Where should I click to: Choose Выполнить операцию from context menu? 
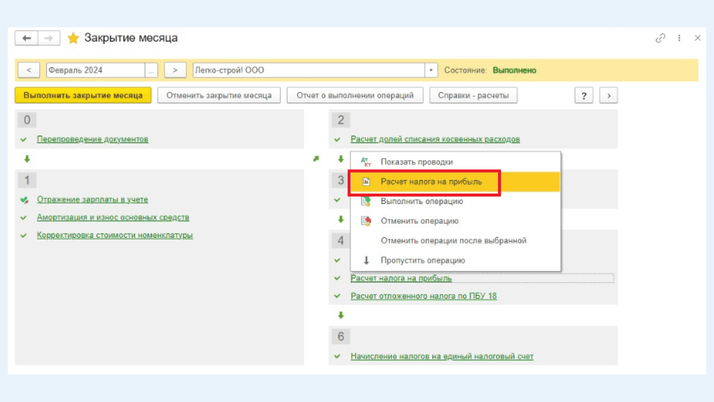[x=421, y=201]
